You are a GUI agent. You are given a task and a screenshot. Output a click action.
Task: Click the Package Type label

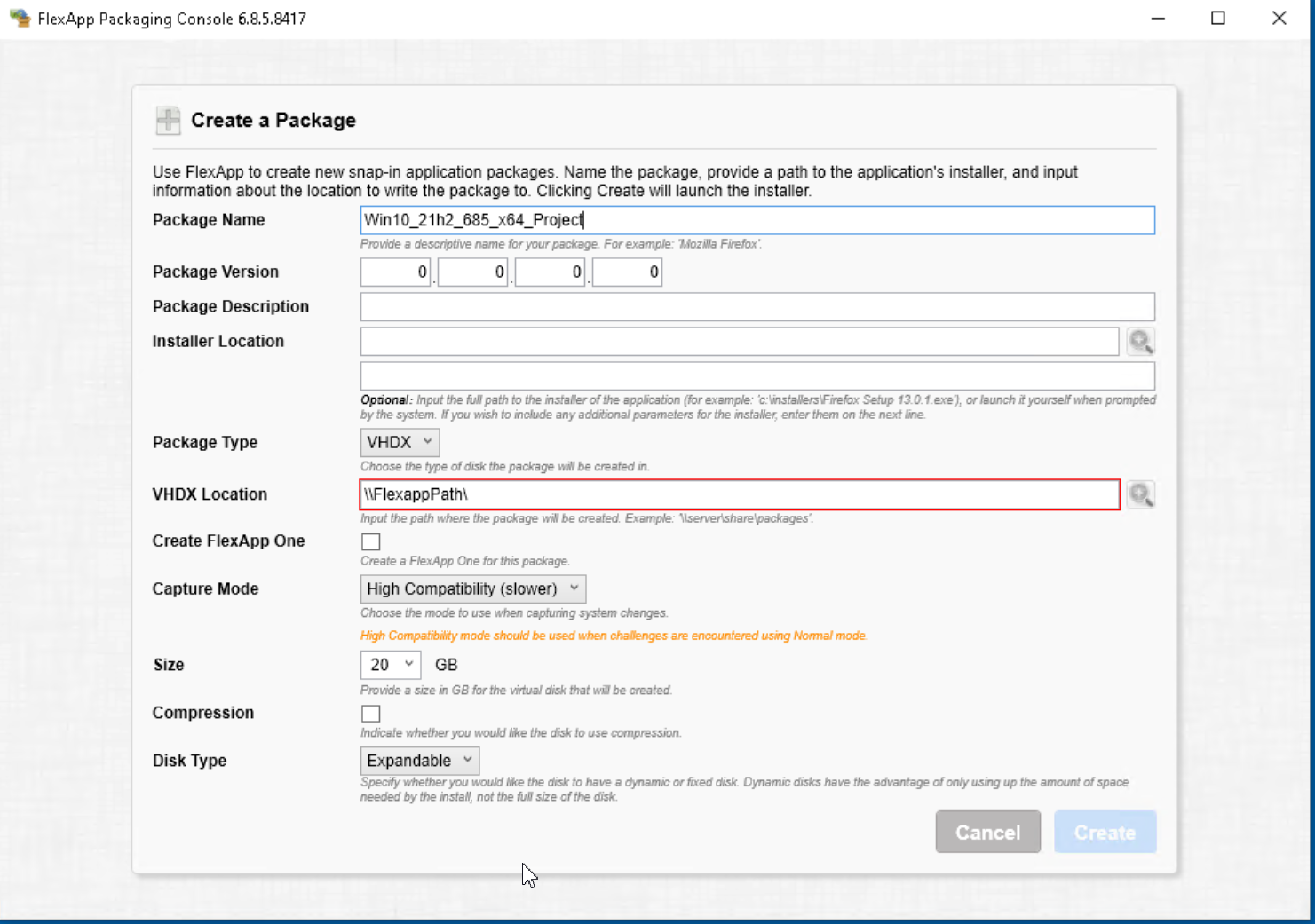205,442
